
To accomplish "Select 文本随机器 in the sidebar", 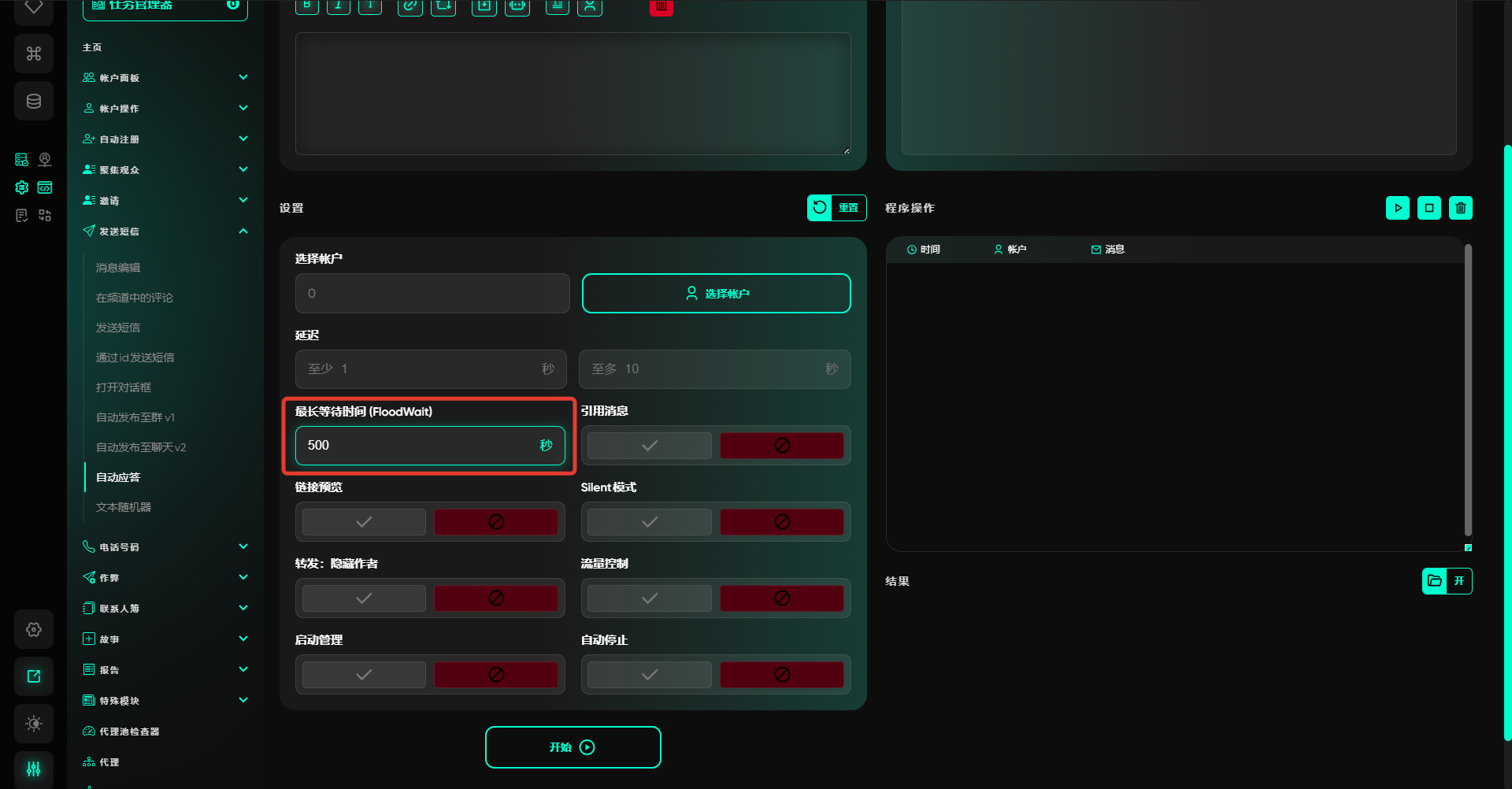I will point(124,507).
